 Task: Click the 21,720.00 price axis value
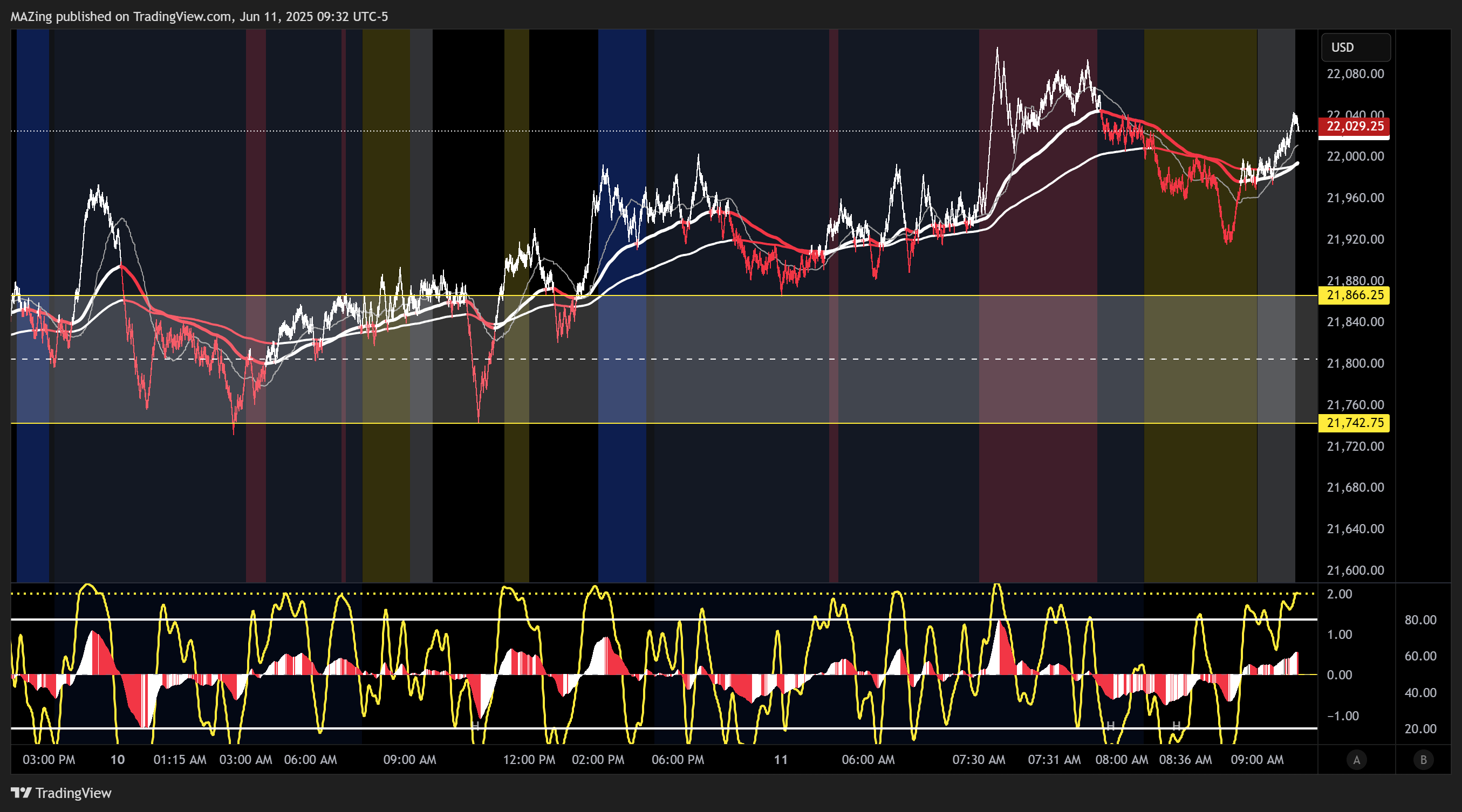(1355, 446)
